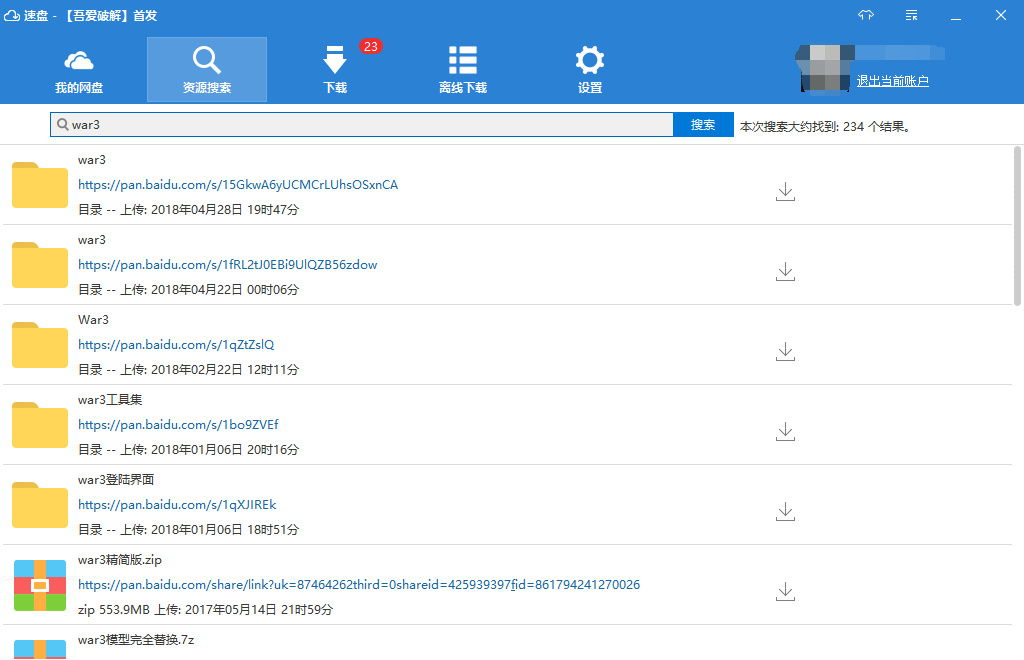Click the skin (shirt) icon in title bar

(x=866, y=15)
